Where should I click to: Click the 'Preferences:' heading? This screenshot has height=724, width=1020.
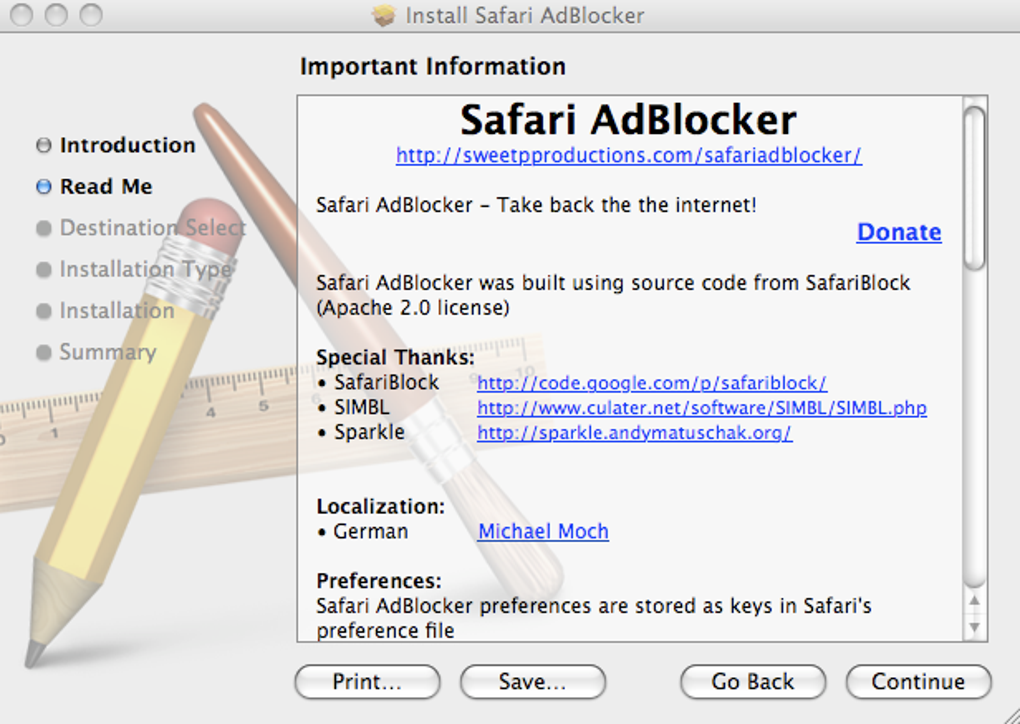click(379, 580)
